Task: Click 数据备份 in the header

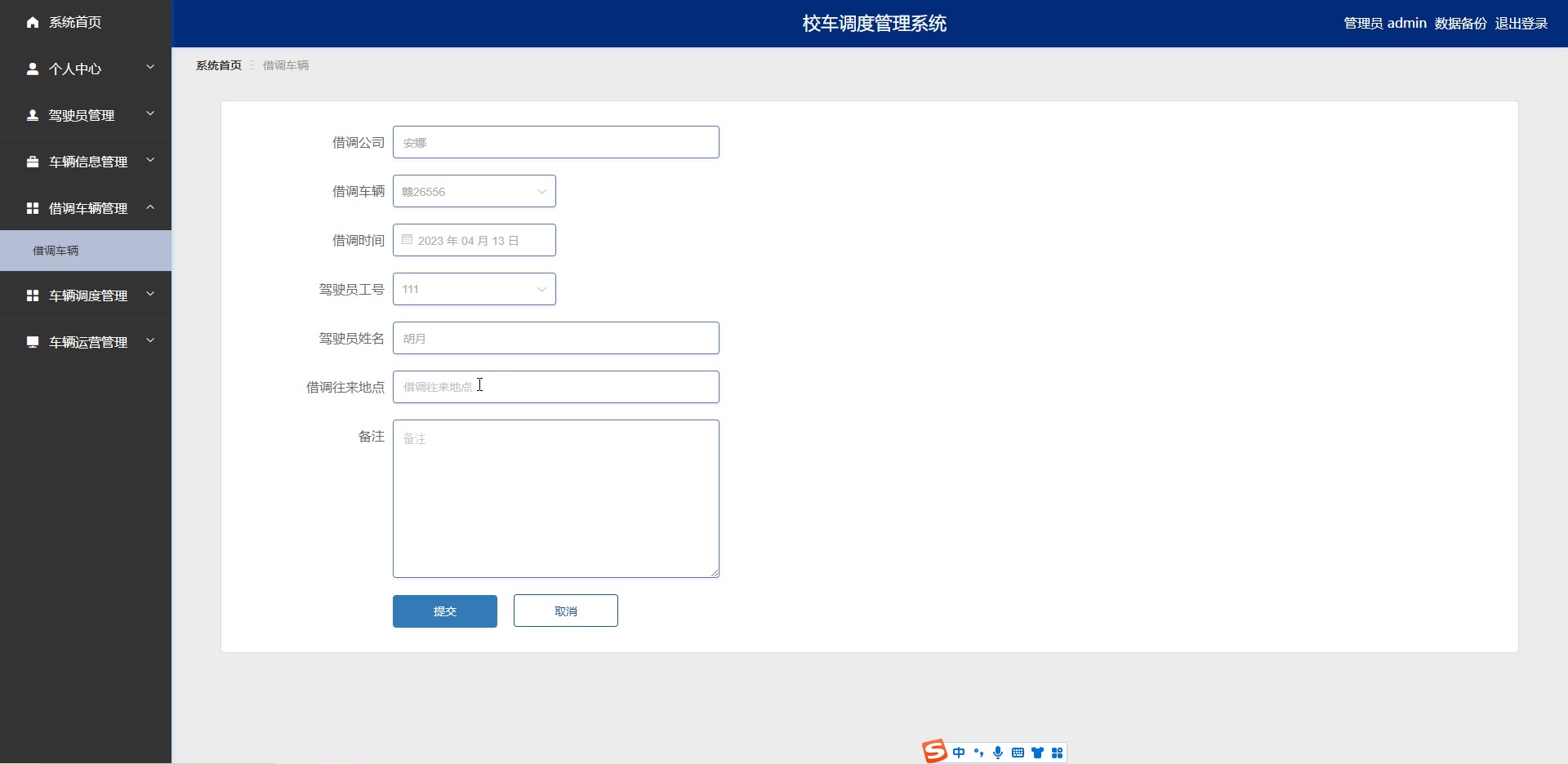Action: (1461, 24)
